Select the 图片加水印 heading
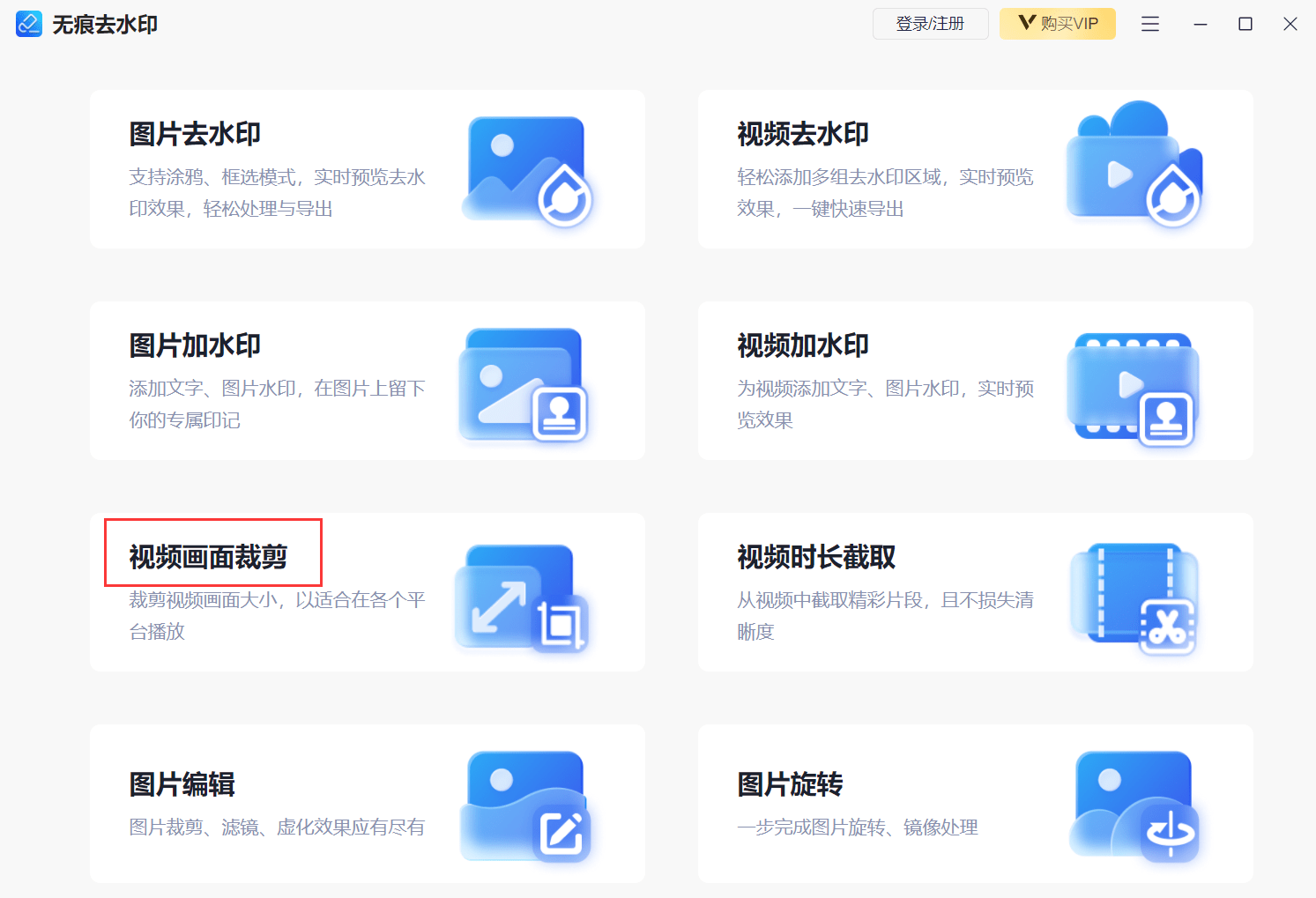The height and width of the screenshot is (898, 1316). pyautogui.click(x=195, y=345)
